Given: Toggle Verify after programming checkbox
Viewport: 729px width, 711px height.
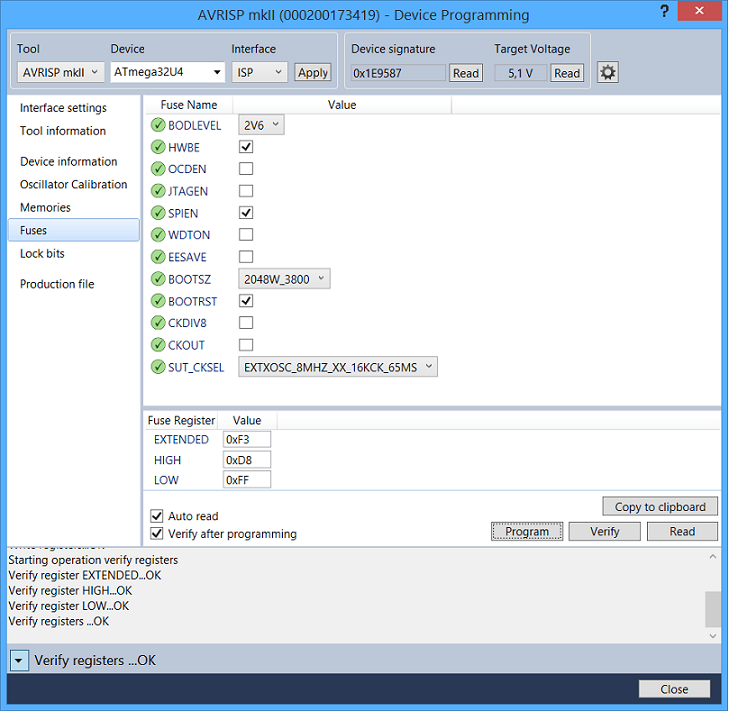Looking at the screenshot, I should pos(157,533).
